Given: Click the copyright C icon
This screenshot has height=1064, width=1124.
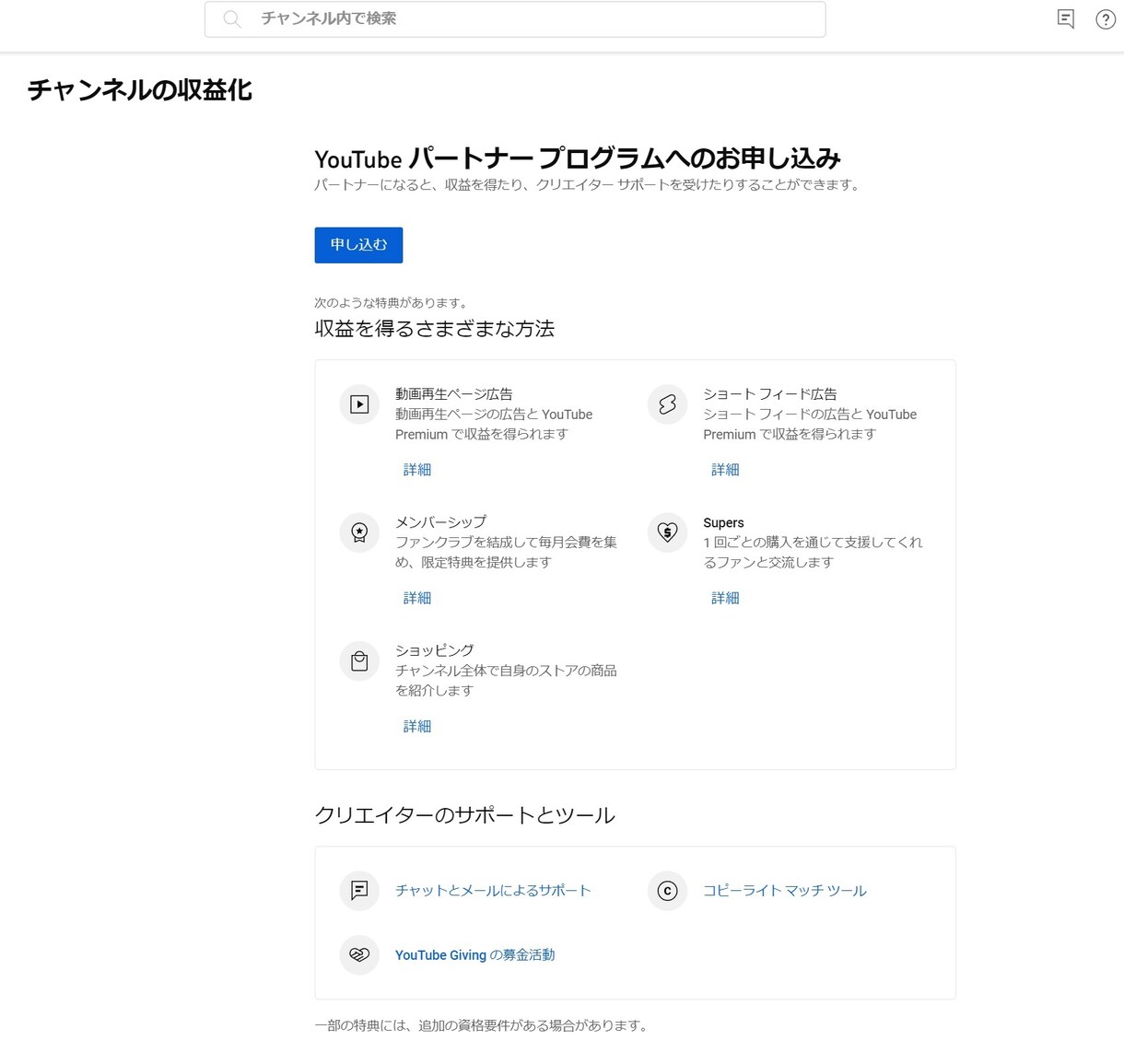Looking at the screenshot, I should click(667, 891).
